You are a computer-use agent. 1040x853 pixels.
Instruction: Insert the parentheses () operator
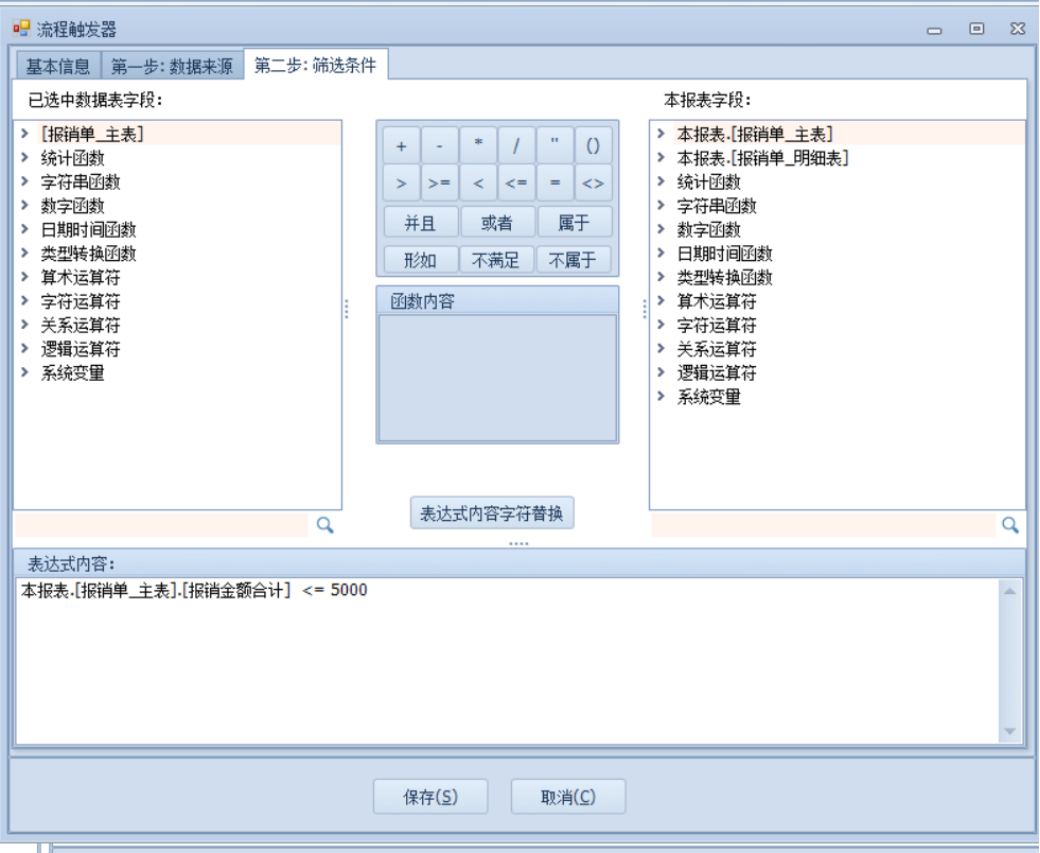(593, 146)
